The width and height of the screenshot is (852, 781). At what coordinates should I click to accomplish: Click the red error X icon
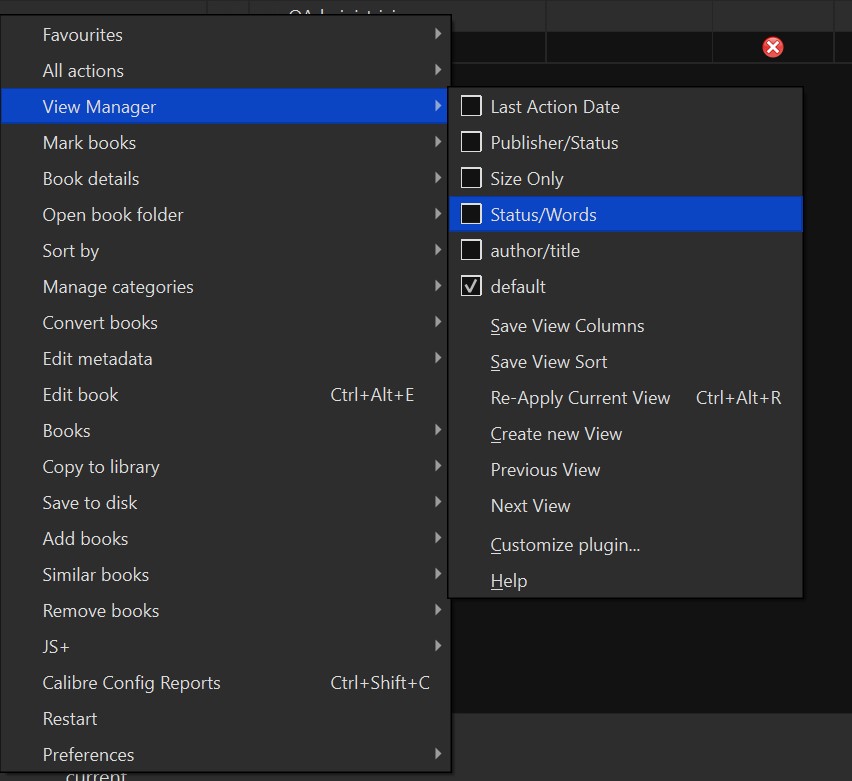coord(773,47)
